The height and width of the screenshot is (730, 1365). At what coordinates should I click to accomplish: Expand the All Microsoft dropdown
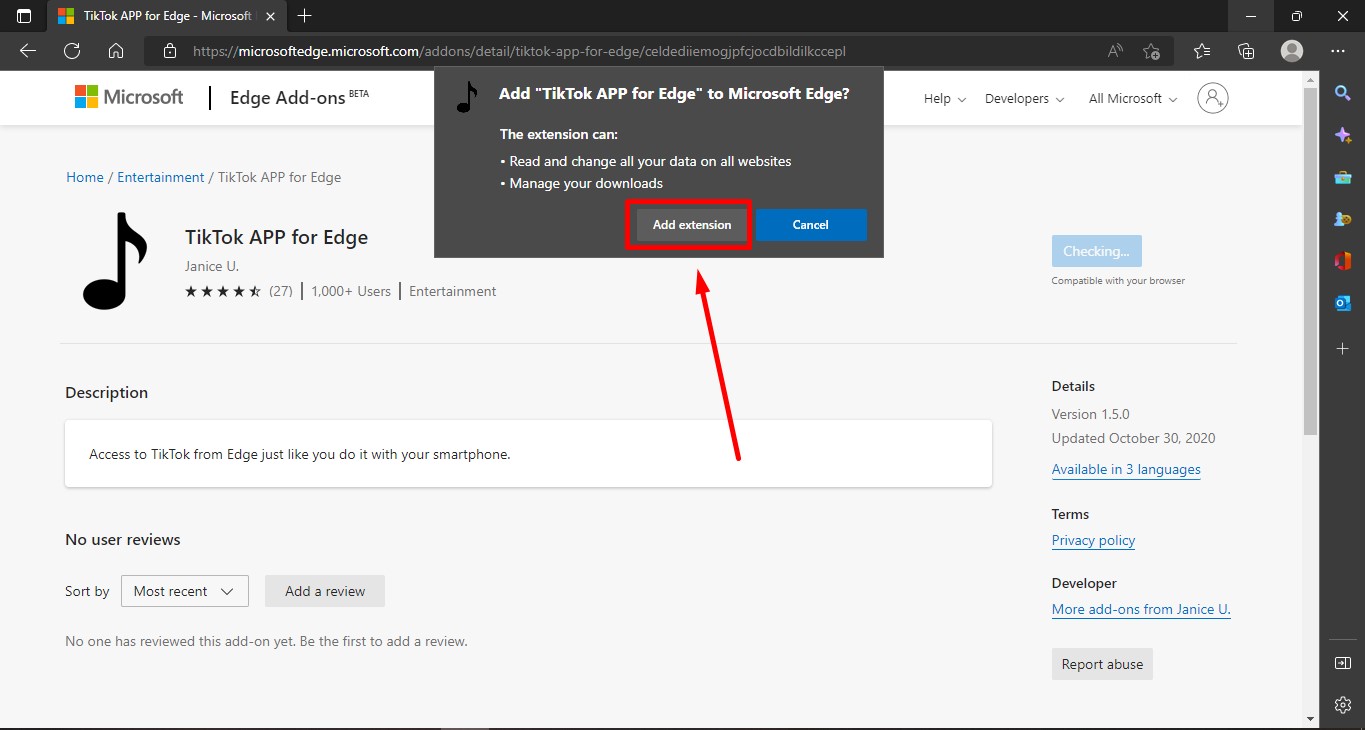click(1133, 98)
